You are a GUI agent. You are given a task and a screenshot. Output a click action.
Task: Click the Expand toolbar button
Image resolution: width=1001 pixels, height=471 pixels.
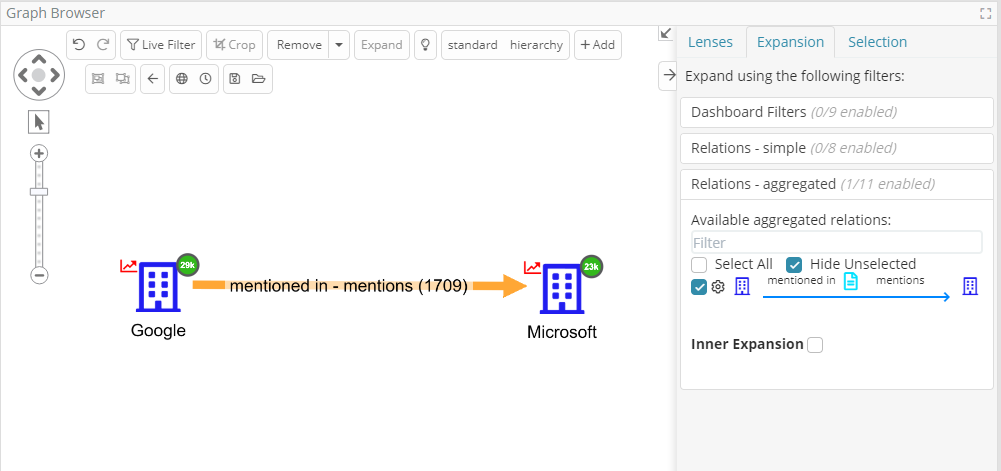(382, 45)
